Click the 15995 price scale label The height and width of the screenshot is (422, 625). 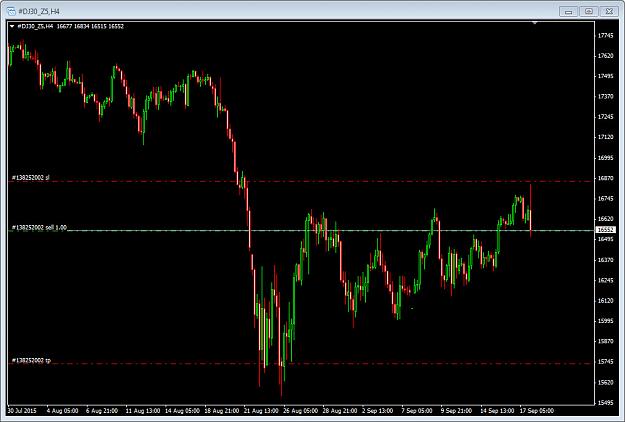pos(605,321)
